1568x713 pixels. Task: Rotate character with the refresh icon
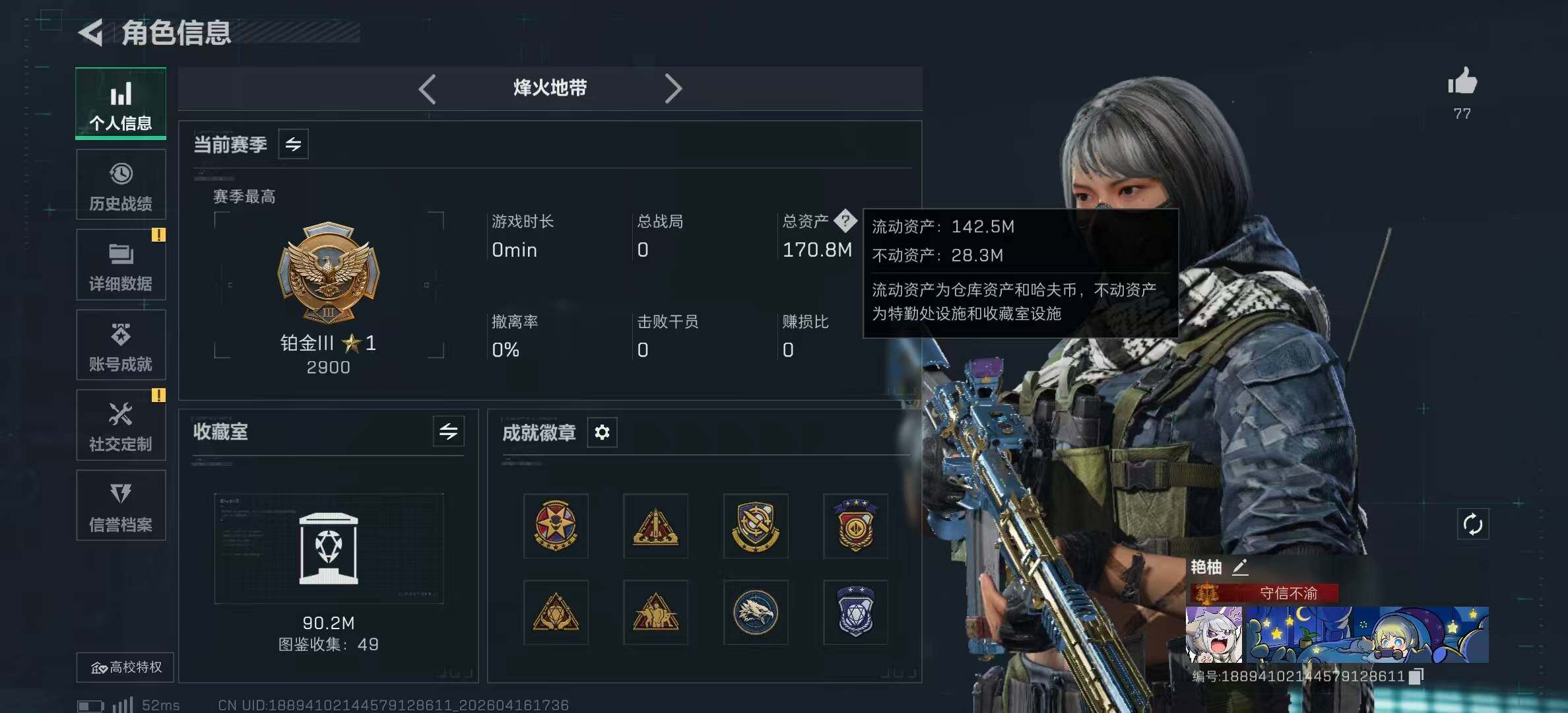[1472, 525]
